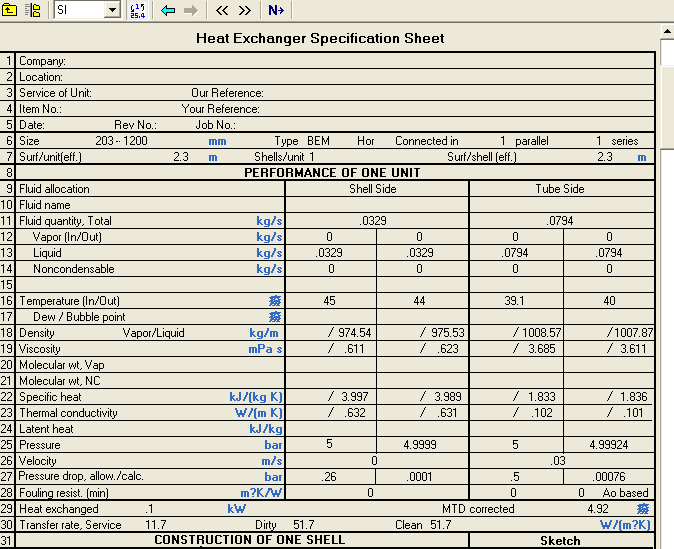Click the Our Reference: label
The width and height of the screenshot is (674, 549).
point(227,93)
